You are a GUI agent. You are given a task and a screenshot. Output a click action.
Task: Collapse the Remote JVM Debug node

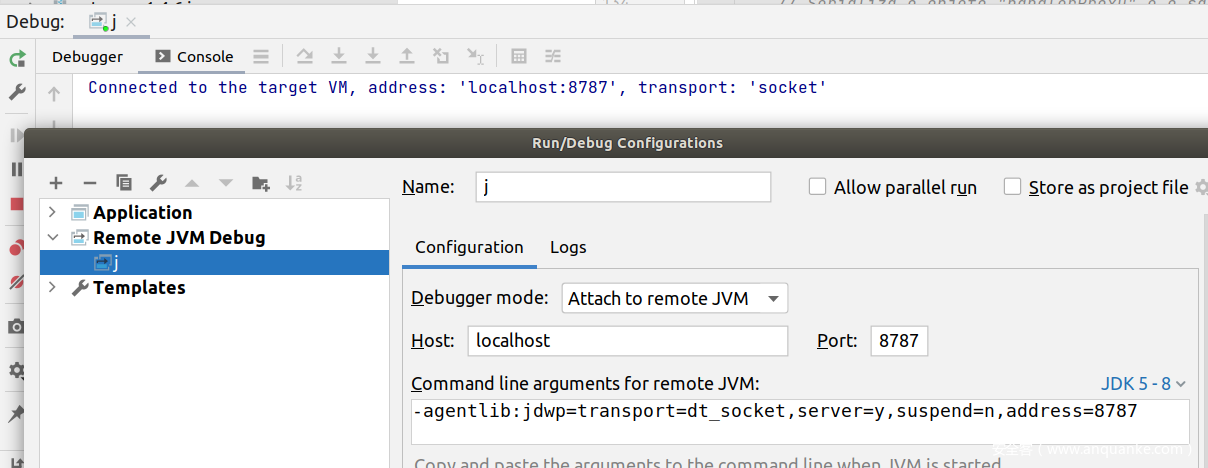[52, 238]
